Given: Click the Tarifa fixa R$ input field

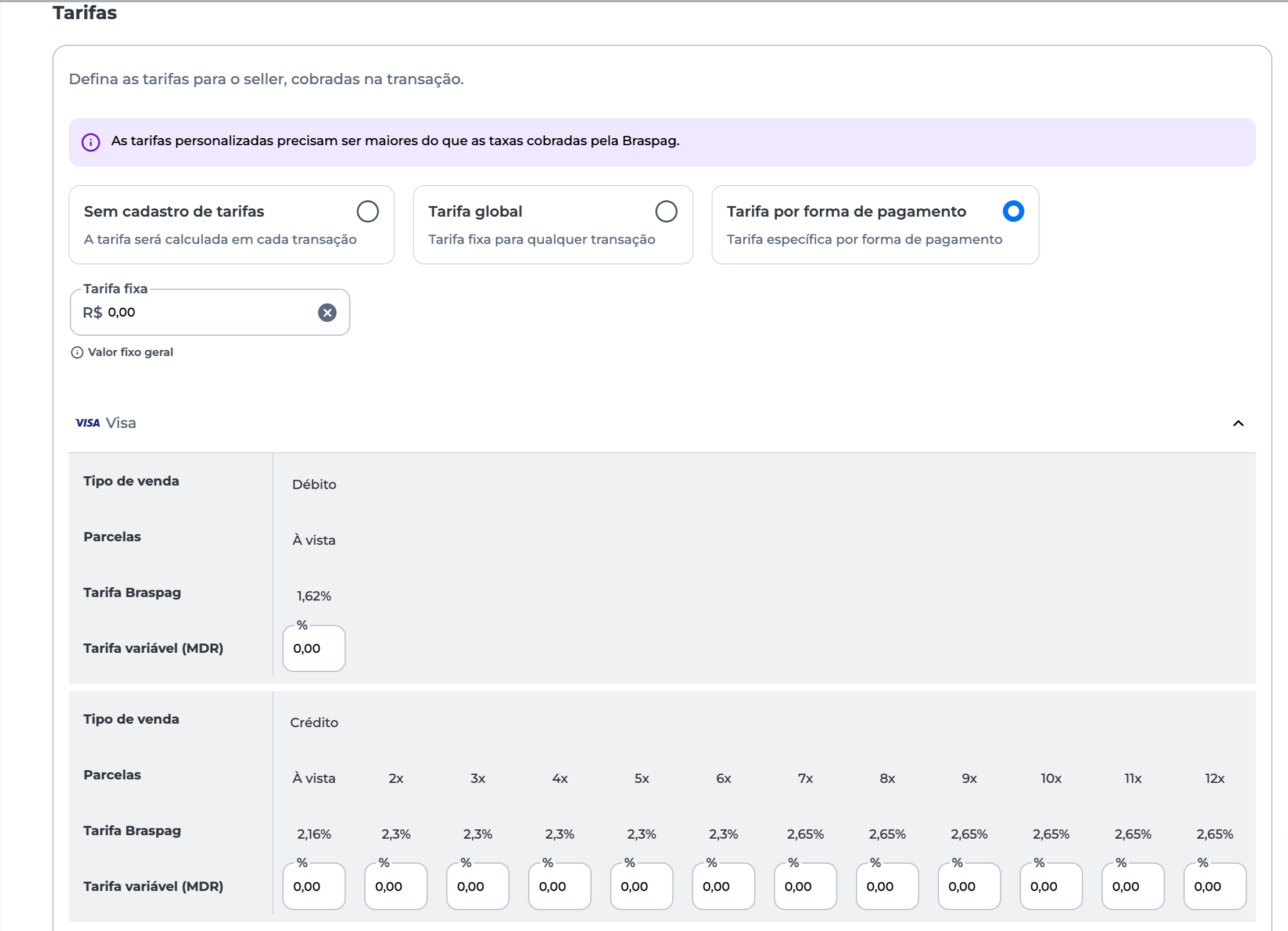Looking at the screenshot, I should coord(203,312).
